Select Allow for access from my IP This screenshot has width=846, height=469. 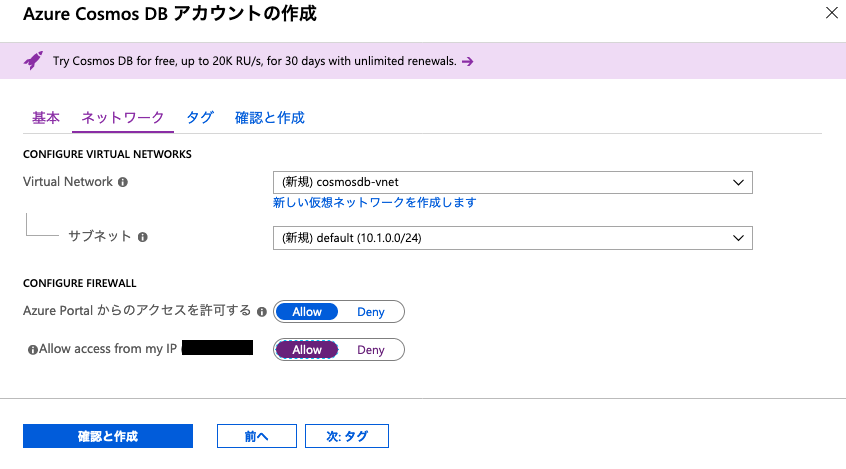coord(306,350)
